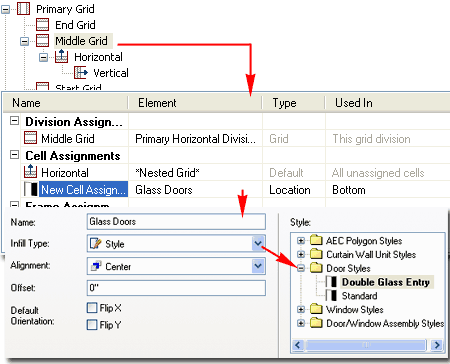
Task: Enable the Flip Y checkbox
Action: coord(92,324)
